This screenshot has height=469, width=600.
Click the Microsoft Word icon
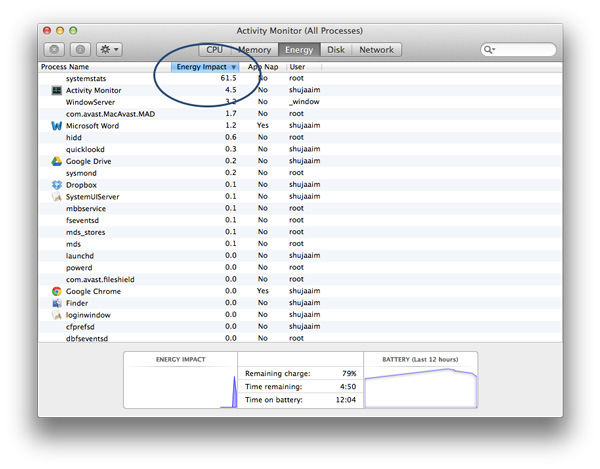(x=57, y=125)
